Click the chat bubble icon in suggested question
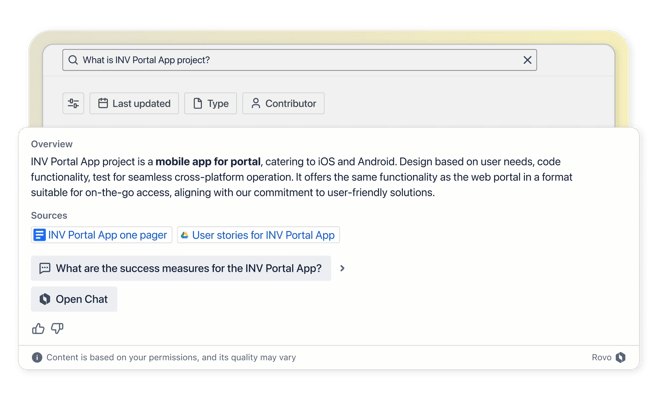This screenshot has height=400, width=658. pos(45,268)
